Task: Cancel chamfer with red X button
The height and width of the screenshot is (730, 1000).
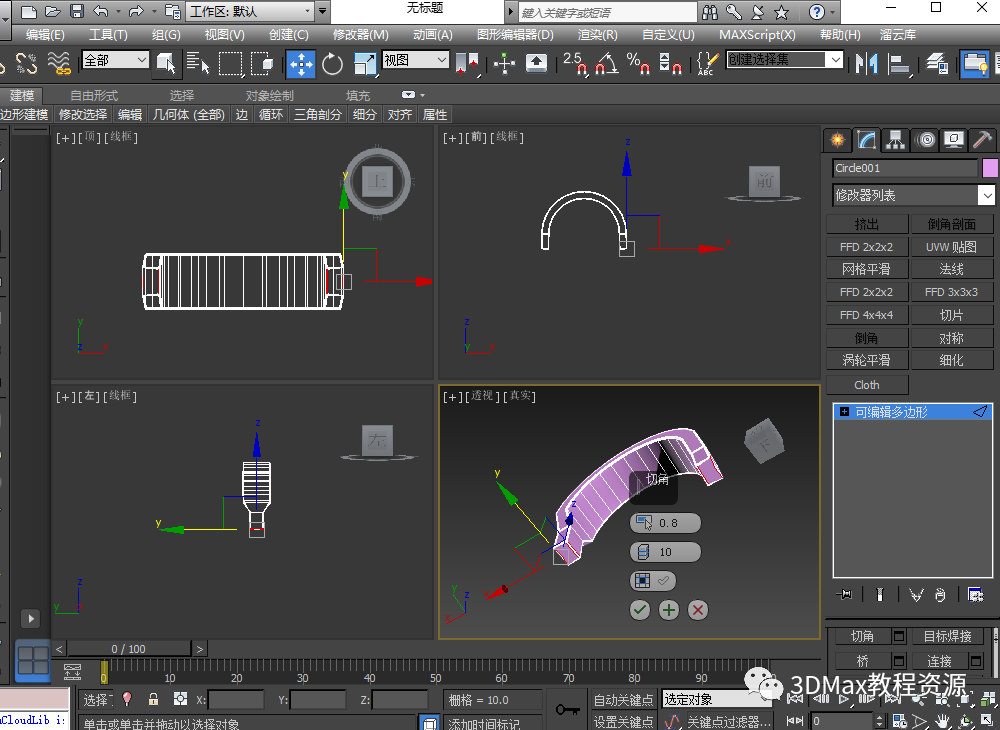Action: coord(698,610)
